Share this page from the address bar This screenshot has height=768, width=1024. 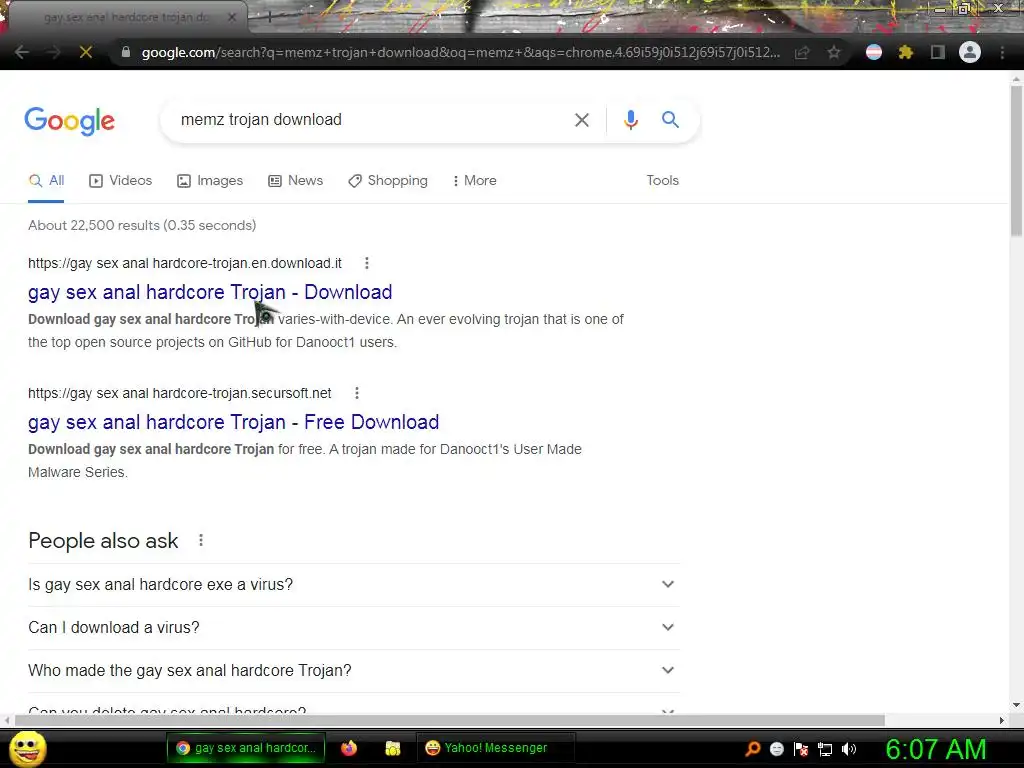pyautogui.click(x=802, y=52)
